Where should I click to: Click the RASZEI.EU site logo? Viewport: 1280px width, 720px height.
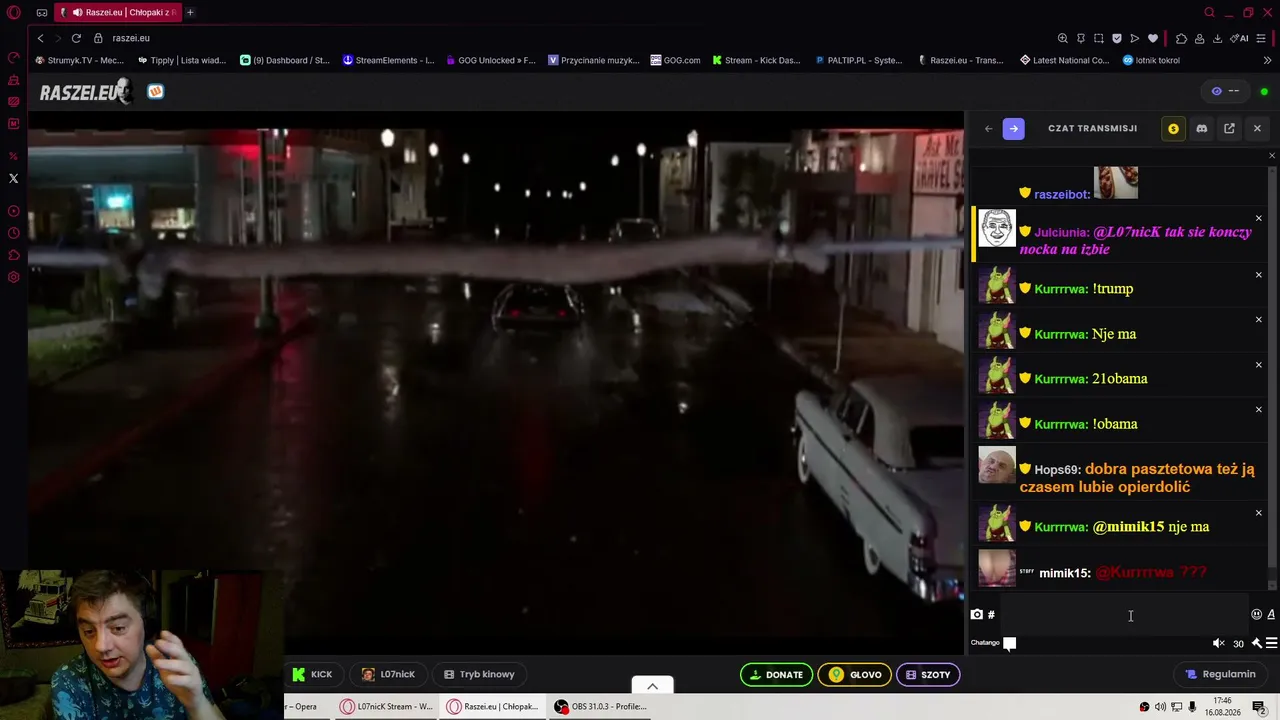click(x=84, y=92)
